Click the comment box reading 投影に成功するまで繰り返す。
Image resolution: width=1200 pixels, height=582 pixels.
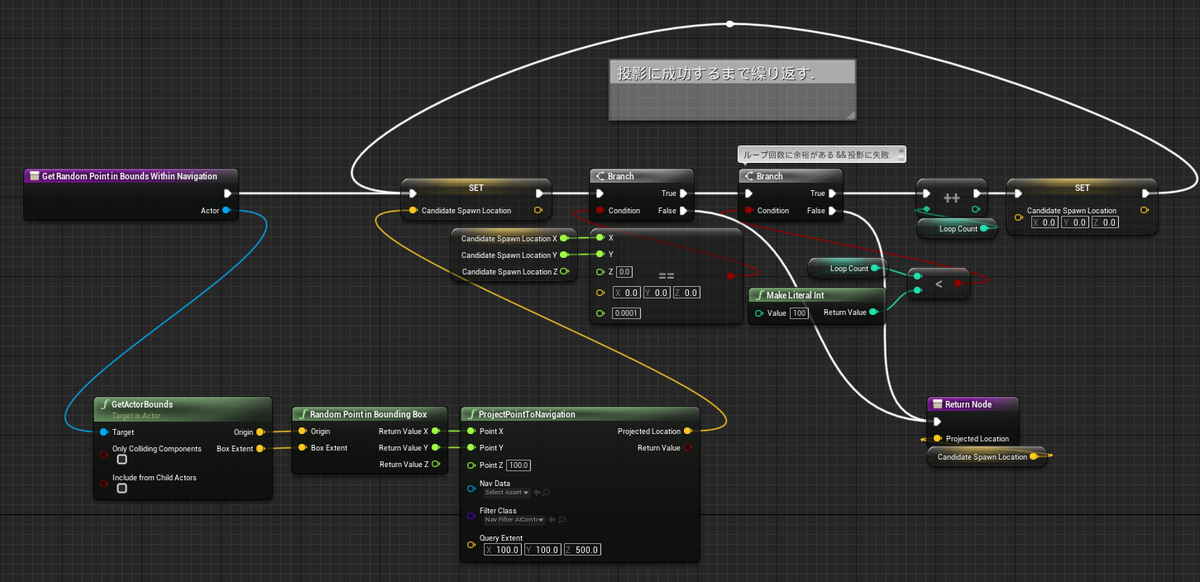pyautogui.click(x=733, y=90)
